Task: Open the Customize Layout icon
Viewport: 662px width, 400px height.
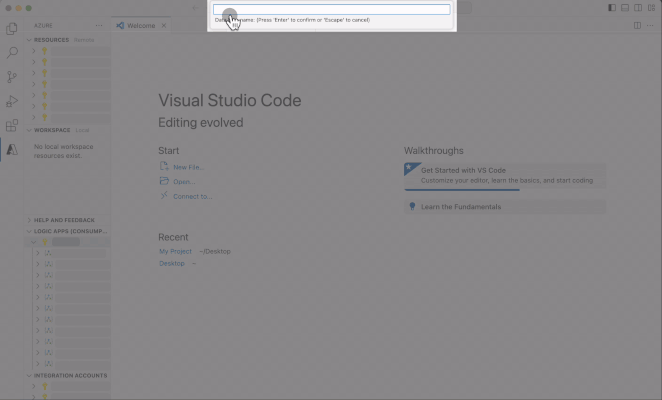Action: click(x=651, y=8)
